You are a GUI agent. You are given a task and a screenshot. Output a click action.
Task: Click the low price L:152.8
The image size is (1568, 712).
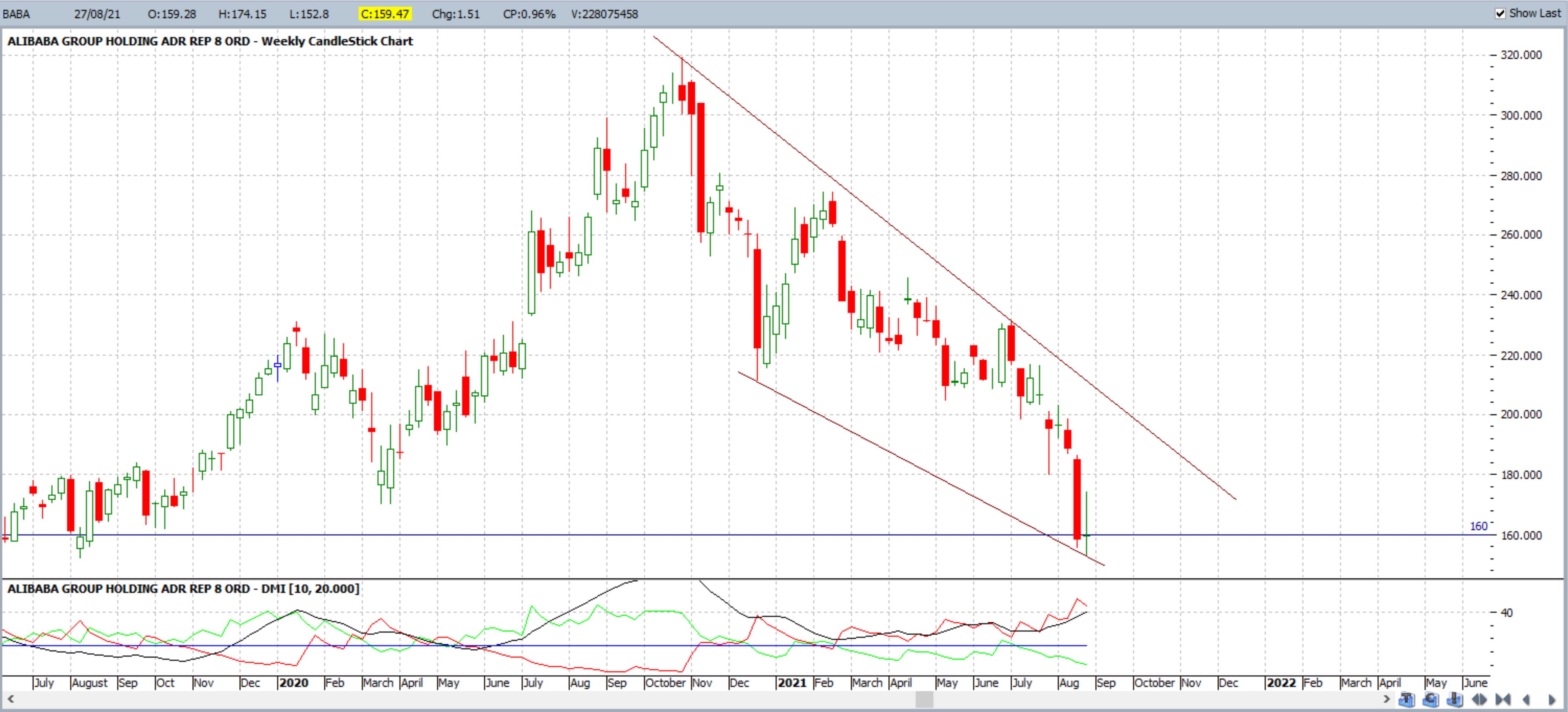click(309, 14)
